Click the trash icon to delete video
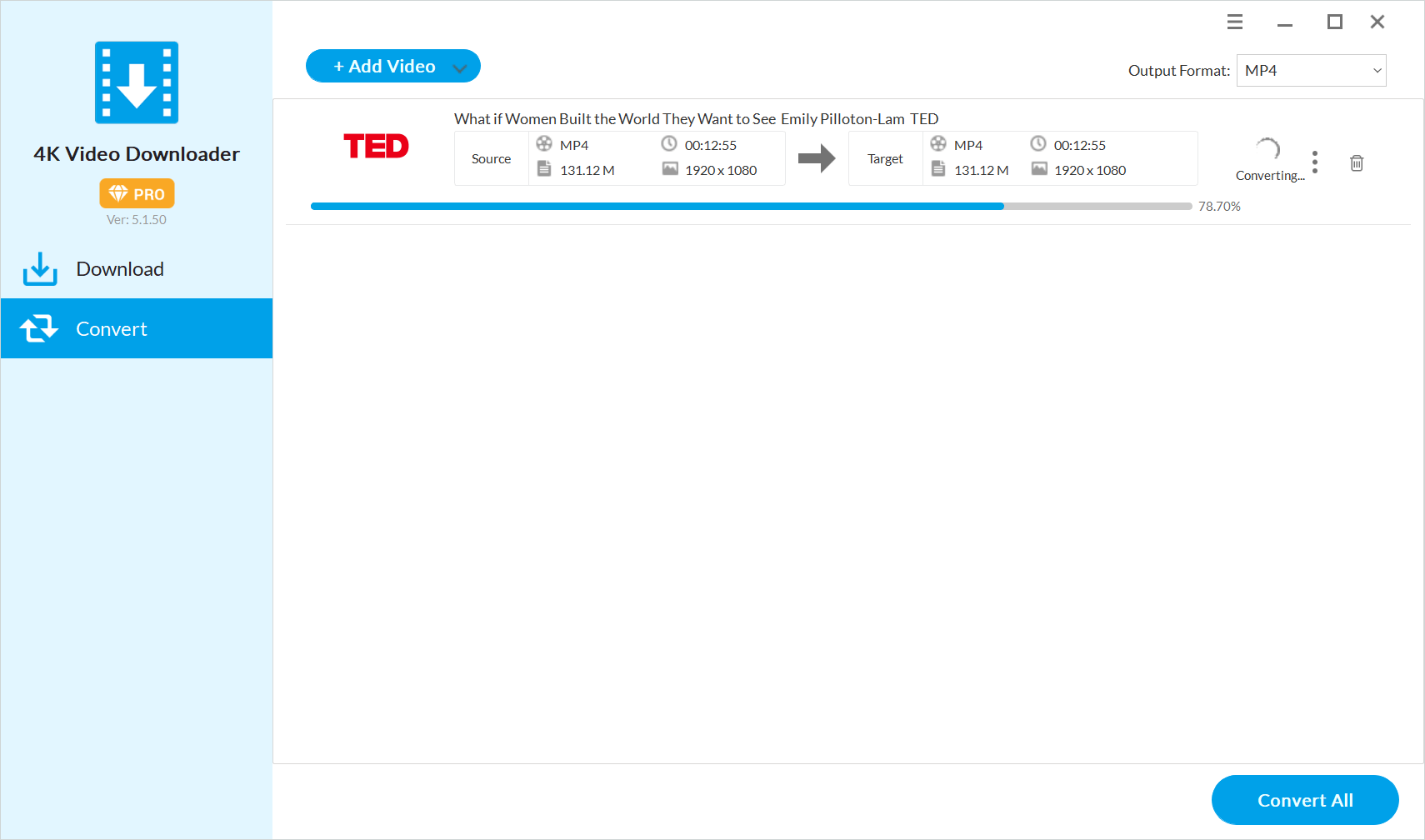The width and height of the screenshot is (1425, 840). (1357, 163)
